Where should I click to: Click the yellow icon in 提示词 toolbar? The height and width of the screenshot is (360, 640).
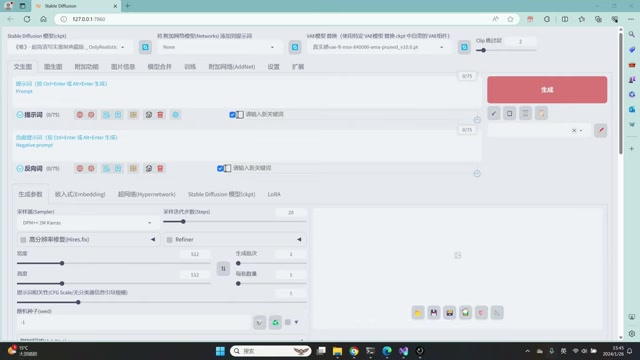pyautogui.click(x=133, y=115)
